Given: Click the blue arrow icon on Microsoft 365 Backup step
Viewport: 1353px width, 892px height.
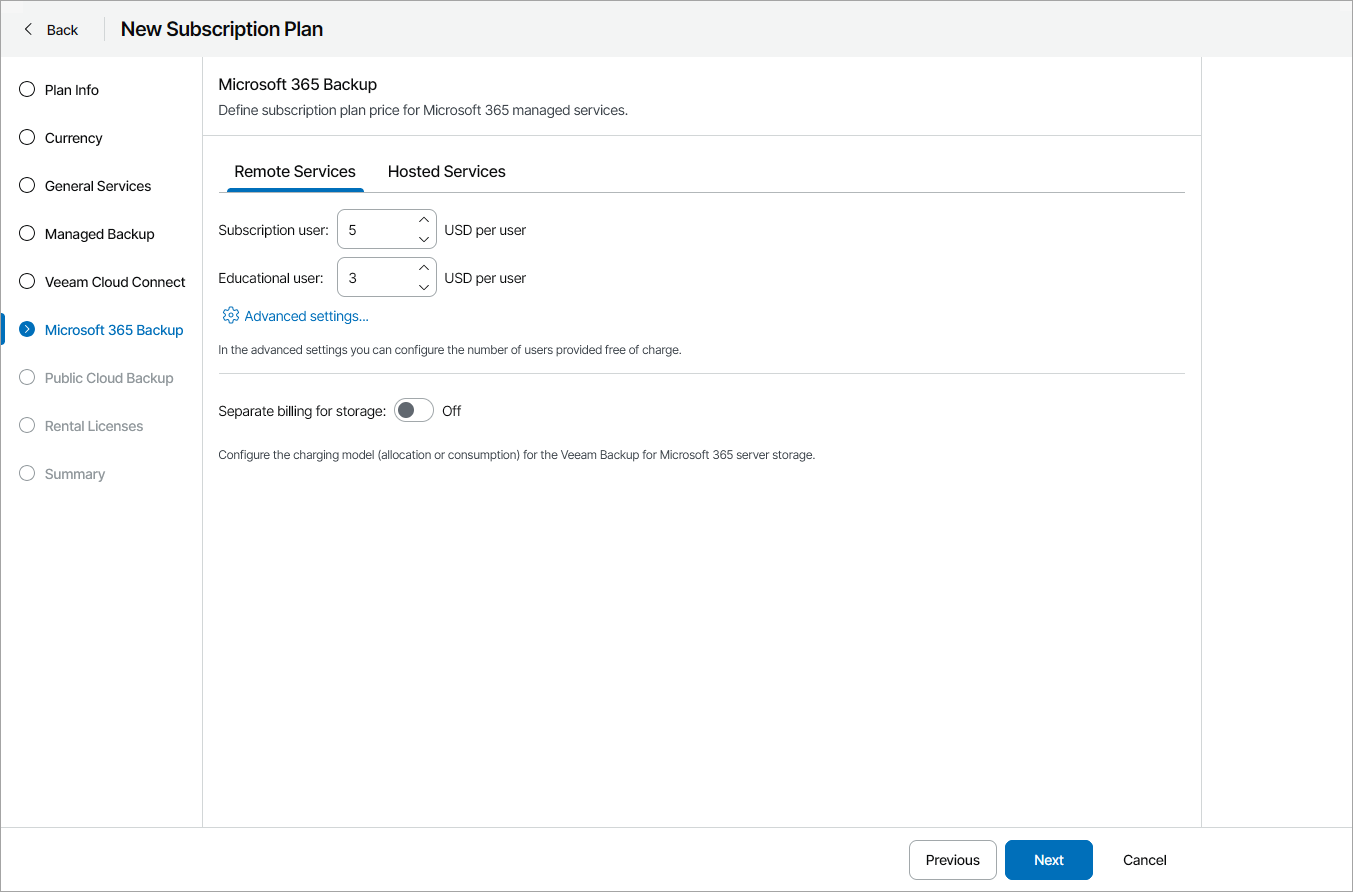Looking at the screenshot, I should click(x=26, y=329).
